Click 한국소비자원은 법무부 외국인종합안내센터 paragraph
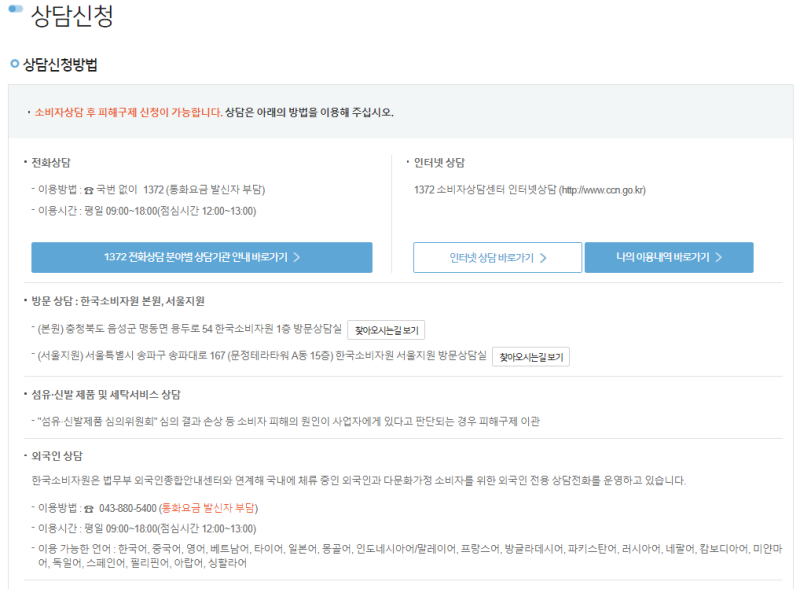The width and height of the screenshot is (800, 589). click(359, 480)
